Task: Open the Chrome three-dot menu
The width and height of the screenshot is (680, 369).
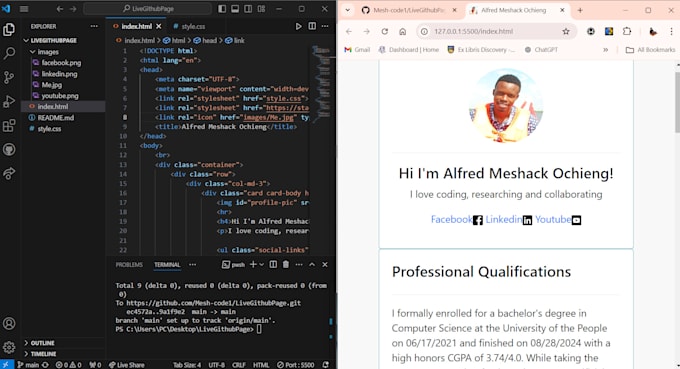Action: tap(671, 31)
